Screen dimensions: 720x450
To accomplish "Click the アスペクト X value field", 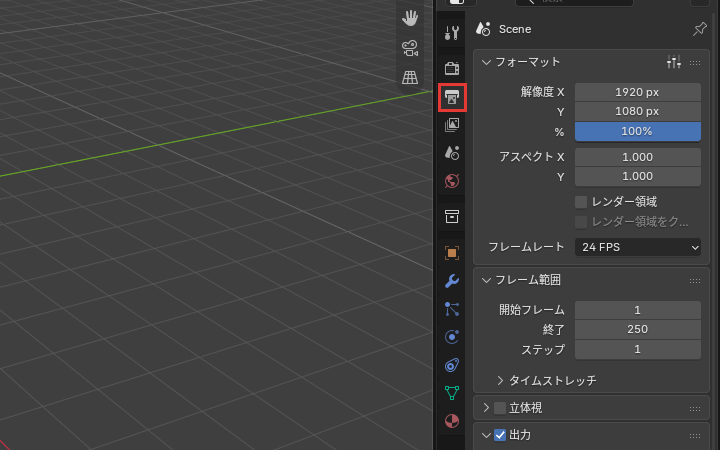I will 638,157.
